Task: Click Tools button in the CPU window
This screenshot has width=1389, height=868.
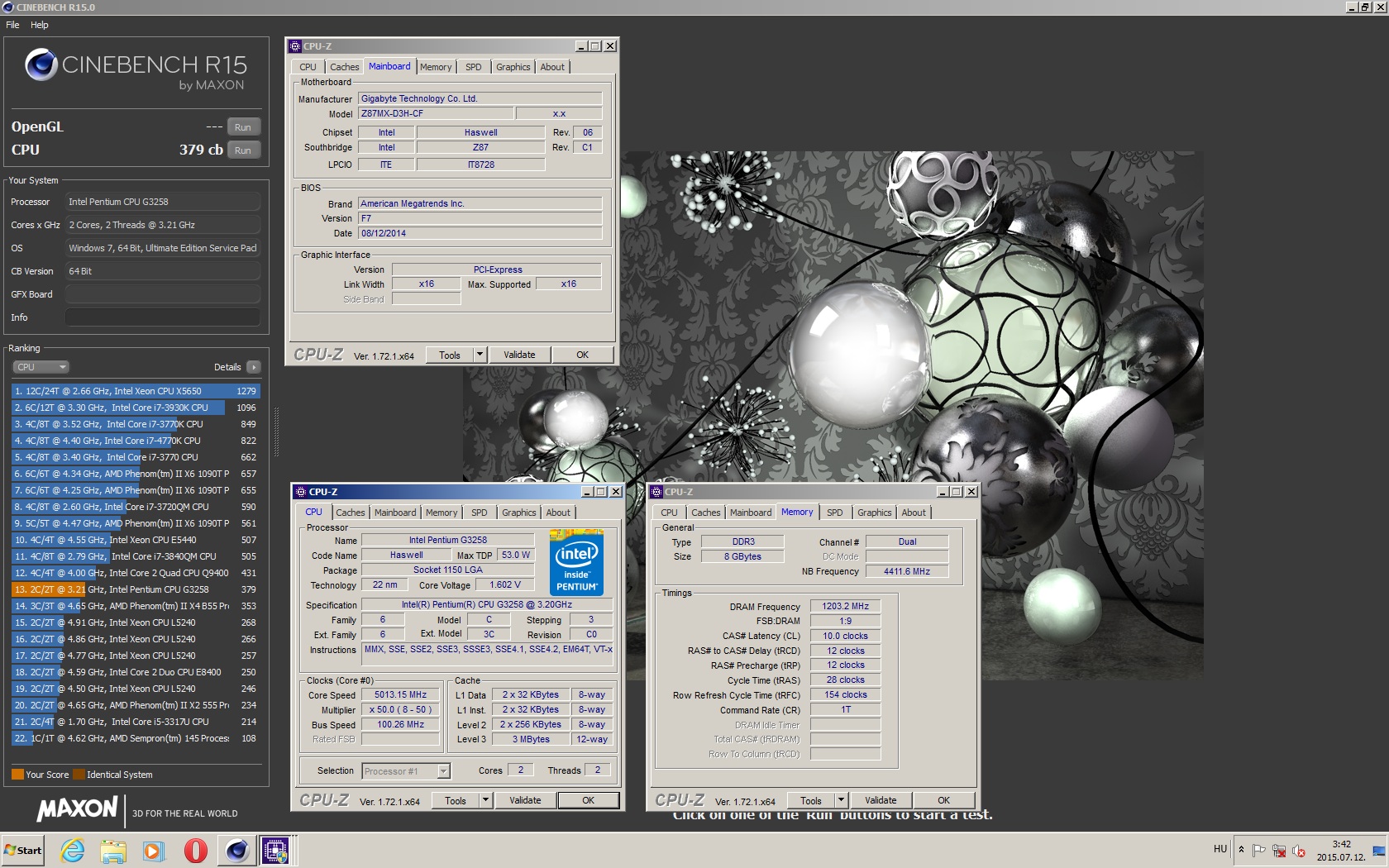Action: point(456,800)
